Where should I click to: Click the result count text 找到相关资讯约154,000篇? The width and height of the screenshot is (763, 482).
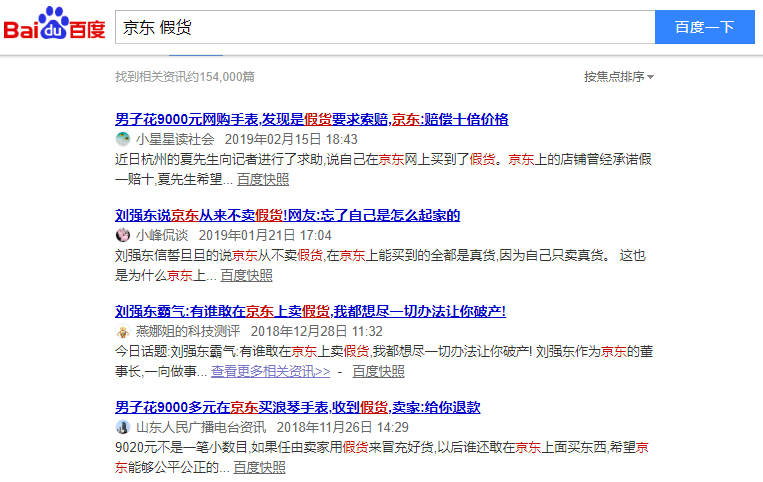pyautogui.click(x=185, y=77)
